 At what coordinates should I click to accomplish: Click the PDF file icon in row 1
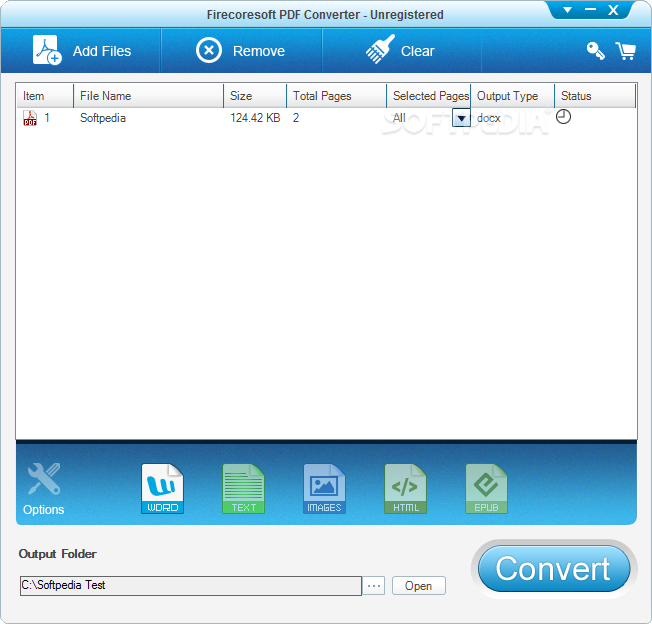tap(30, 118)
